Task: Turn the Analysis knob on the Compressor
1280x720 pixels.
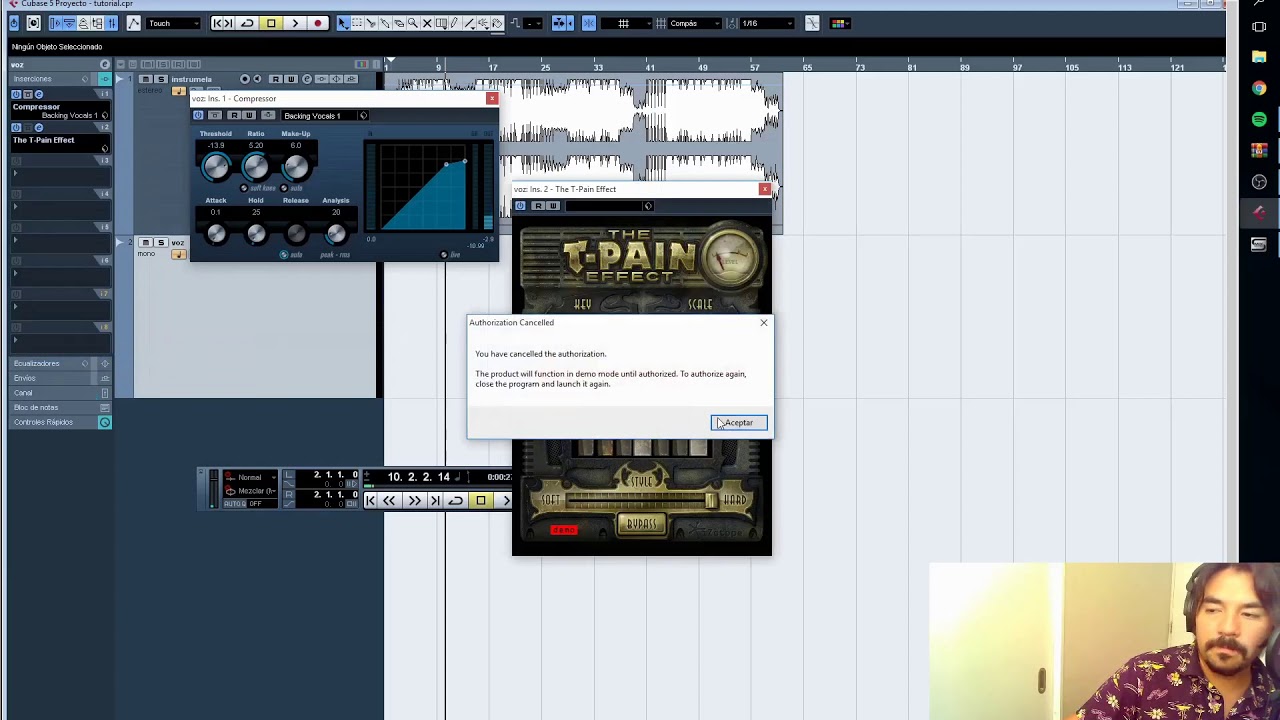Action: coord(336,233)
